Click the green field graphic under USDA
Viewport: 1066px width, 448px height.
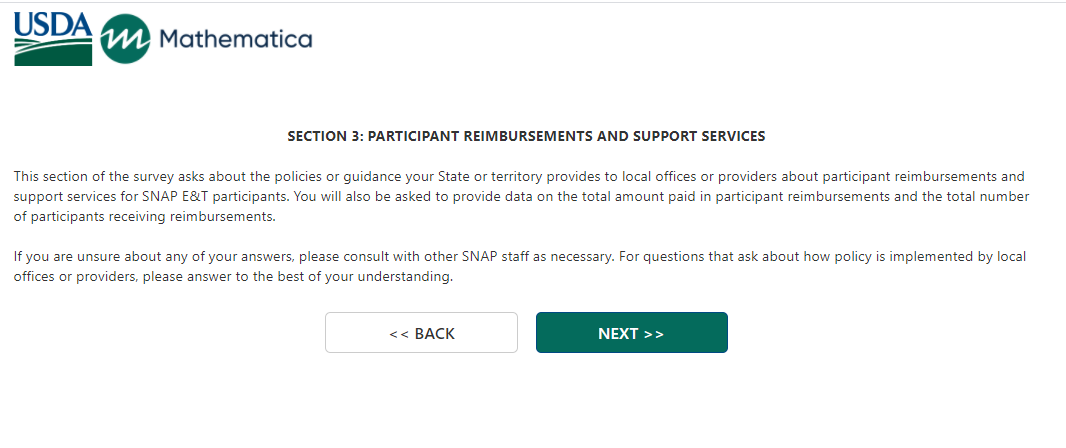click(53, 54)
